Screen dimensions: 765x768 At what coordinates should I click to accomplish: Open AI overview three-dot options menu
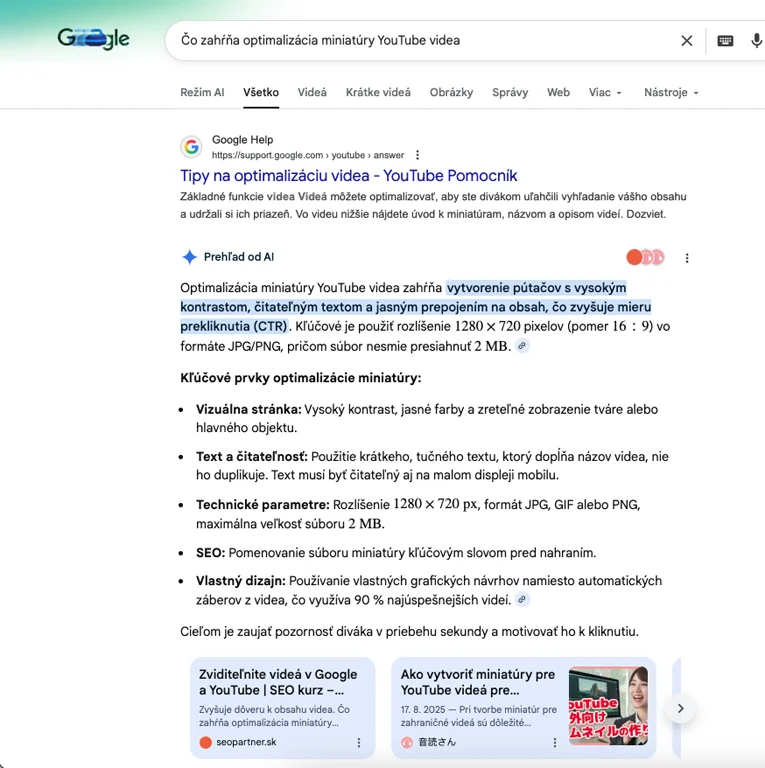(x=687, y=258)
